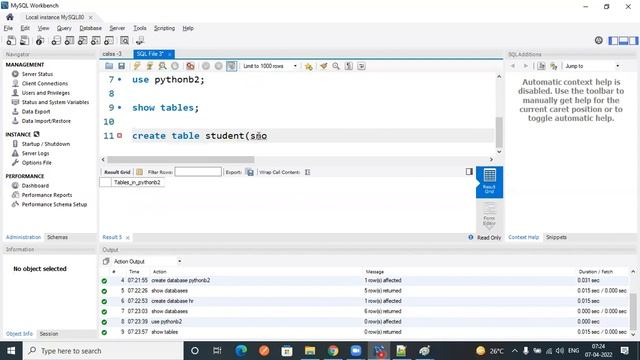
Task: Toggle Wrap Cell Content icon
Action: [307, 172]
